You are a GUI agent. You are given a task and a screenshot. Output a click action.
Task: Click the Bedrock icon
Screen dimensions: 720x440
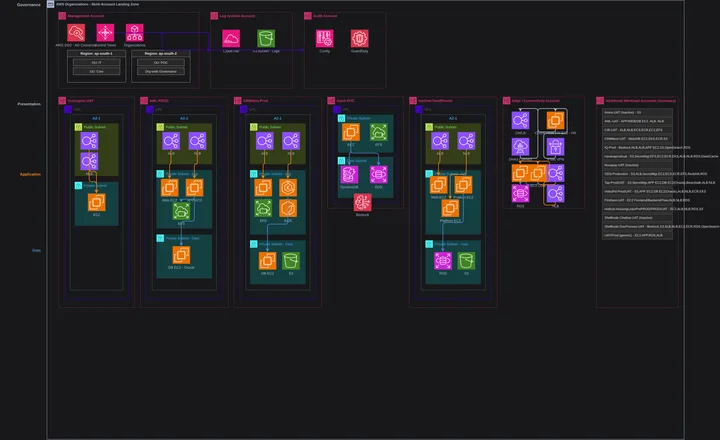click(362, 203)
